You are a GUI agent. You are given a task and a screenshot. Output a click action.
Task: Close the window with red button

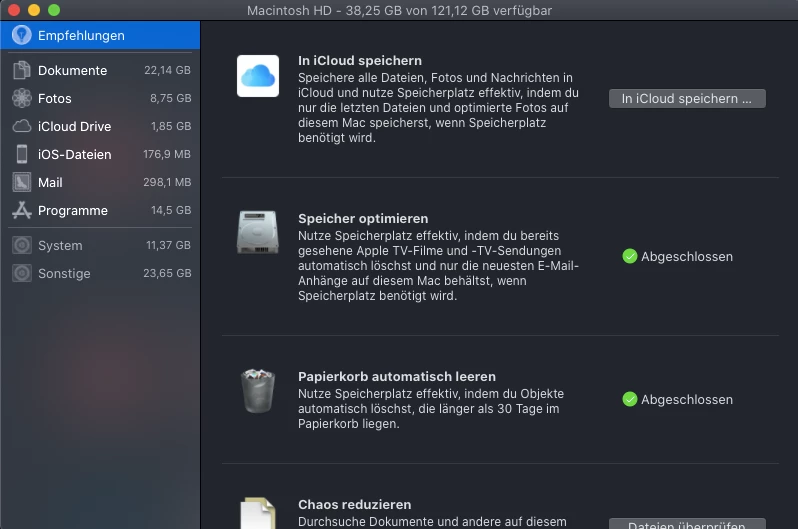pos(14,10)
